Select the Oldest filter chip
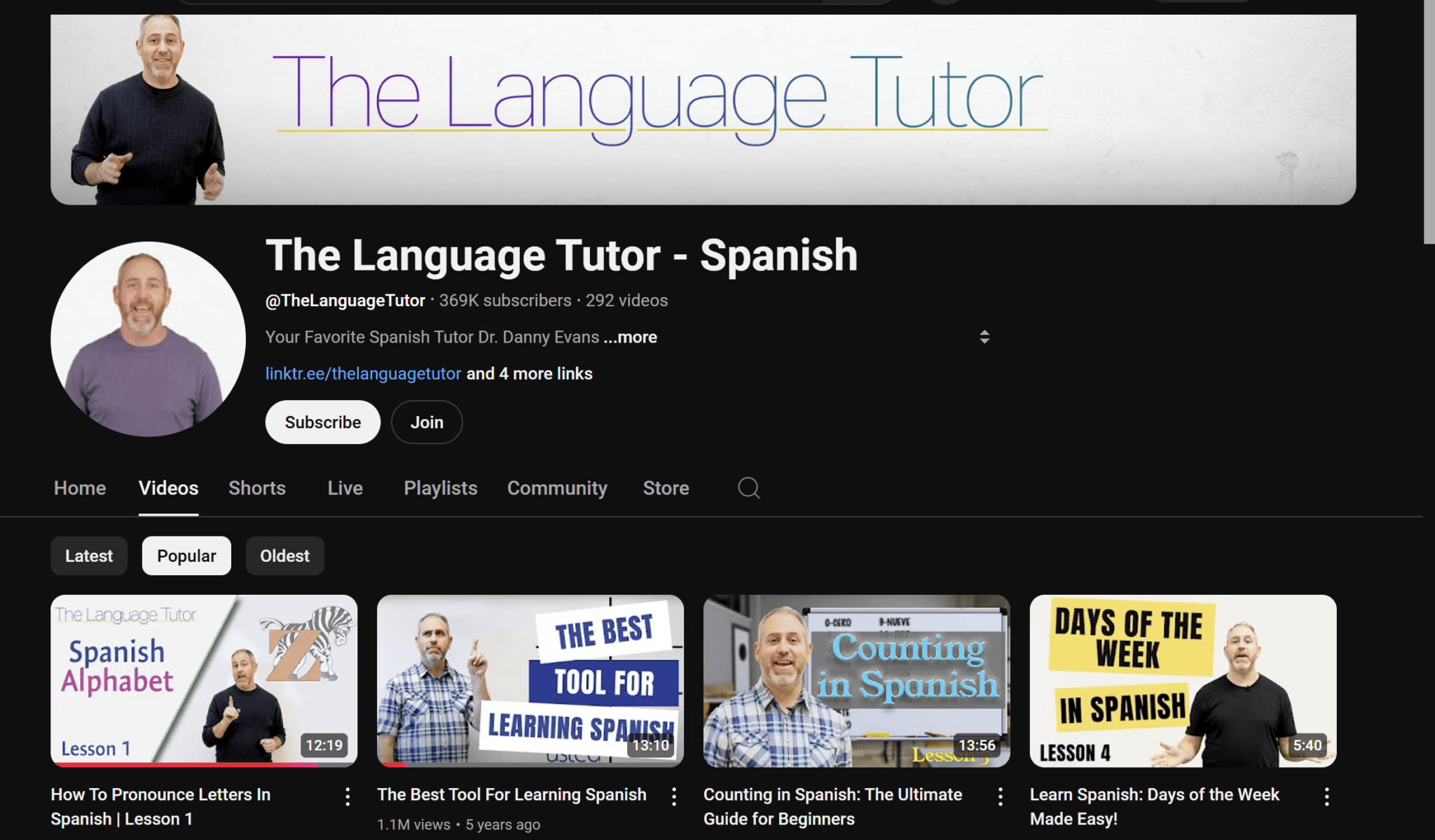This screenshot has width=1435, height=840. pos(284,556)
